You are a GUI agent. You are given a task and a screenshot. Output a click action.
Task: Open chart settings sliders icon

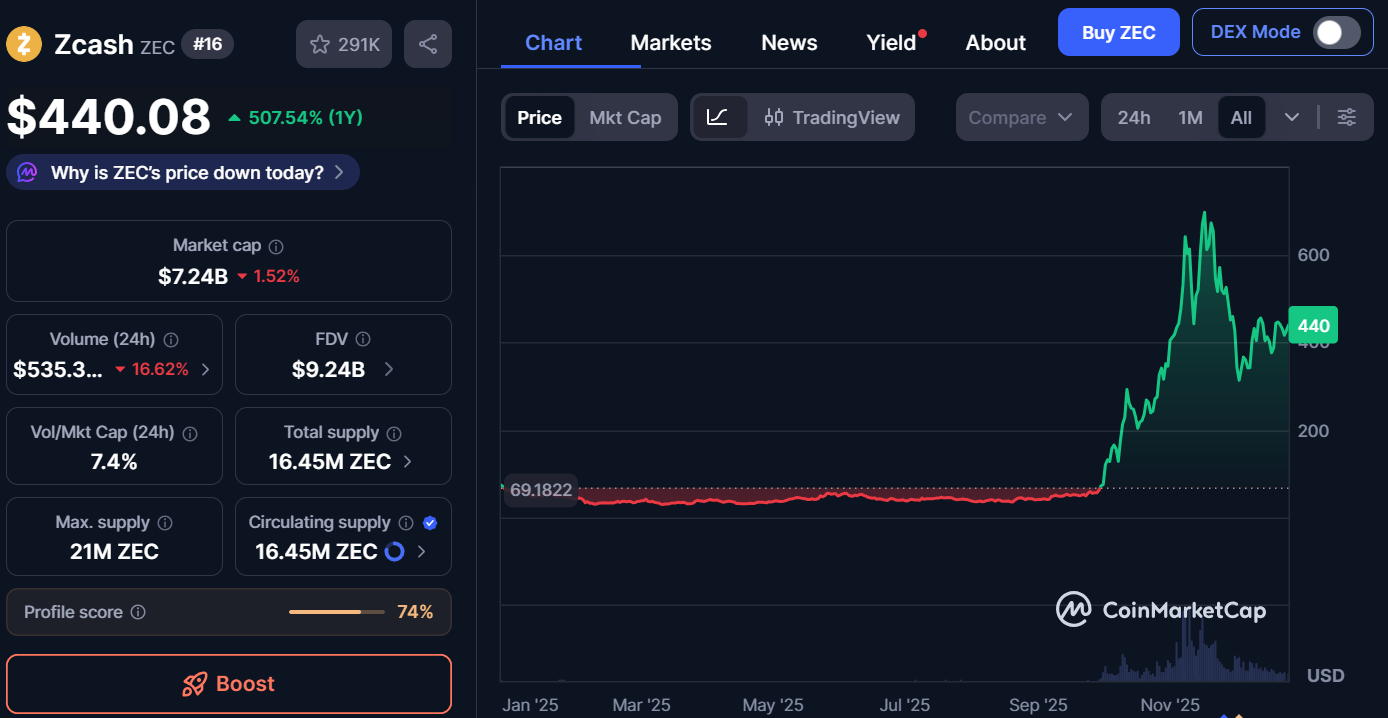click(x=1347, y=117)
